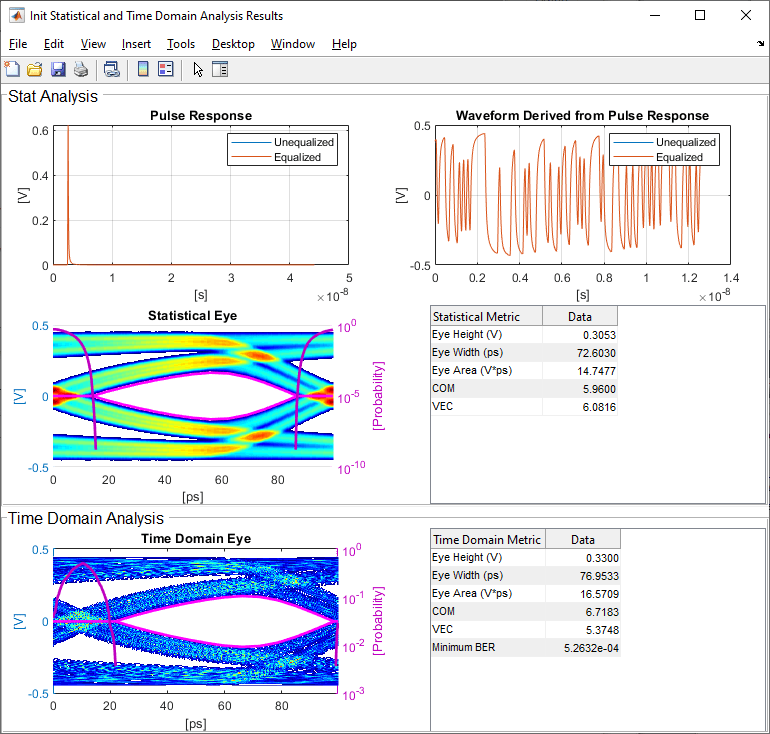Click the Desktop menu
The height and width of the screenshot is (734, 770).
(233, 44)
